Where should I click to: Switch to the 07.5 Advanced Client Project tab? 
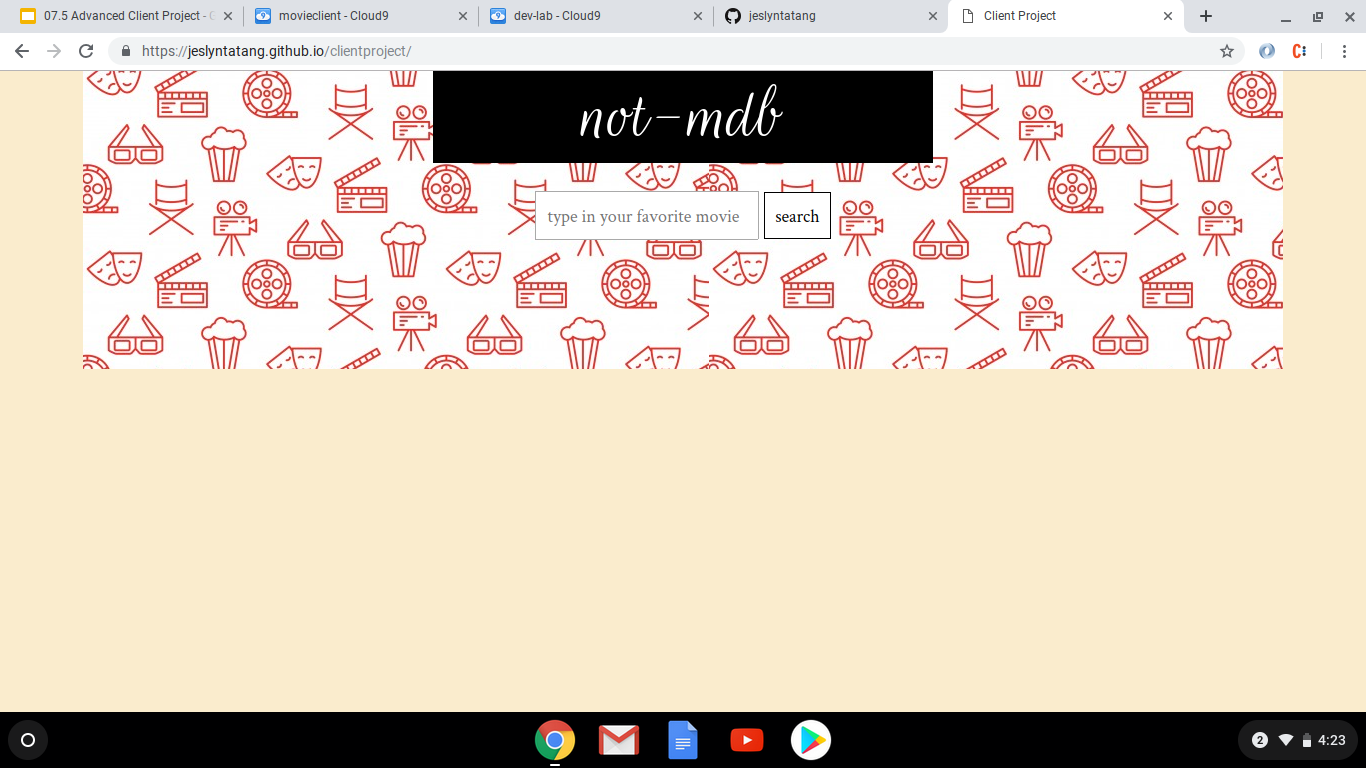120,16
